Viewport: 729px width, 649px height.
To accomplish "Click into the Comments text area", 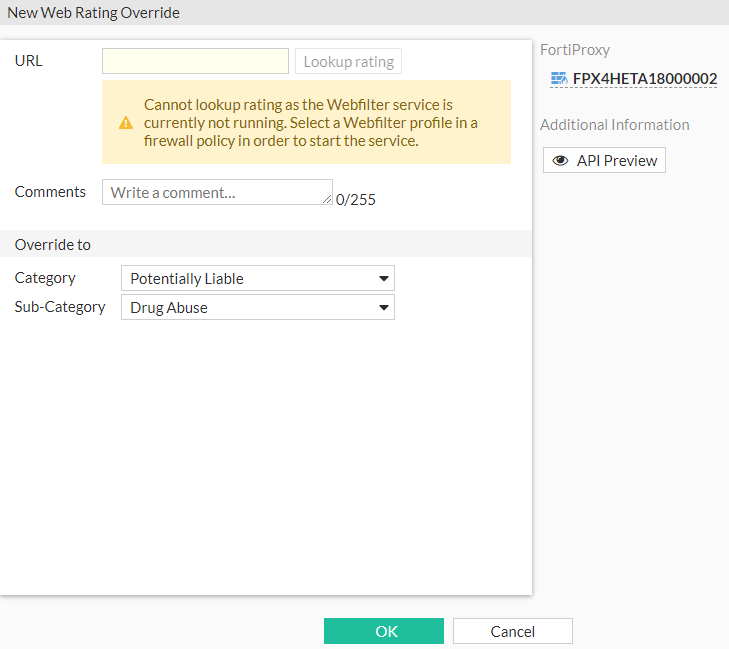I will coord(215,192).
